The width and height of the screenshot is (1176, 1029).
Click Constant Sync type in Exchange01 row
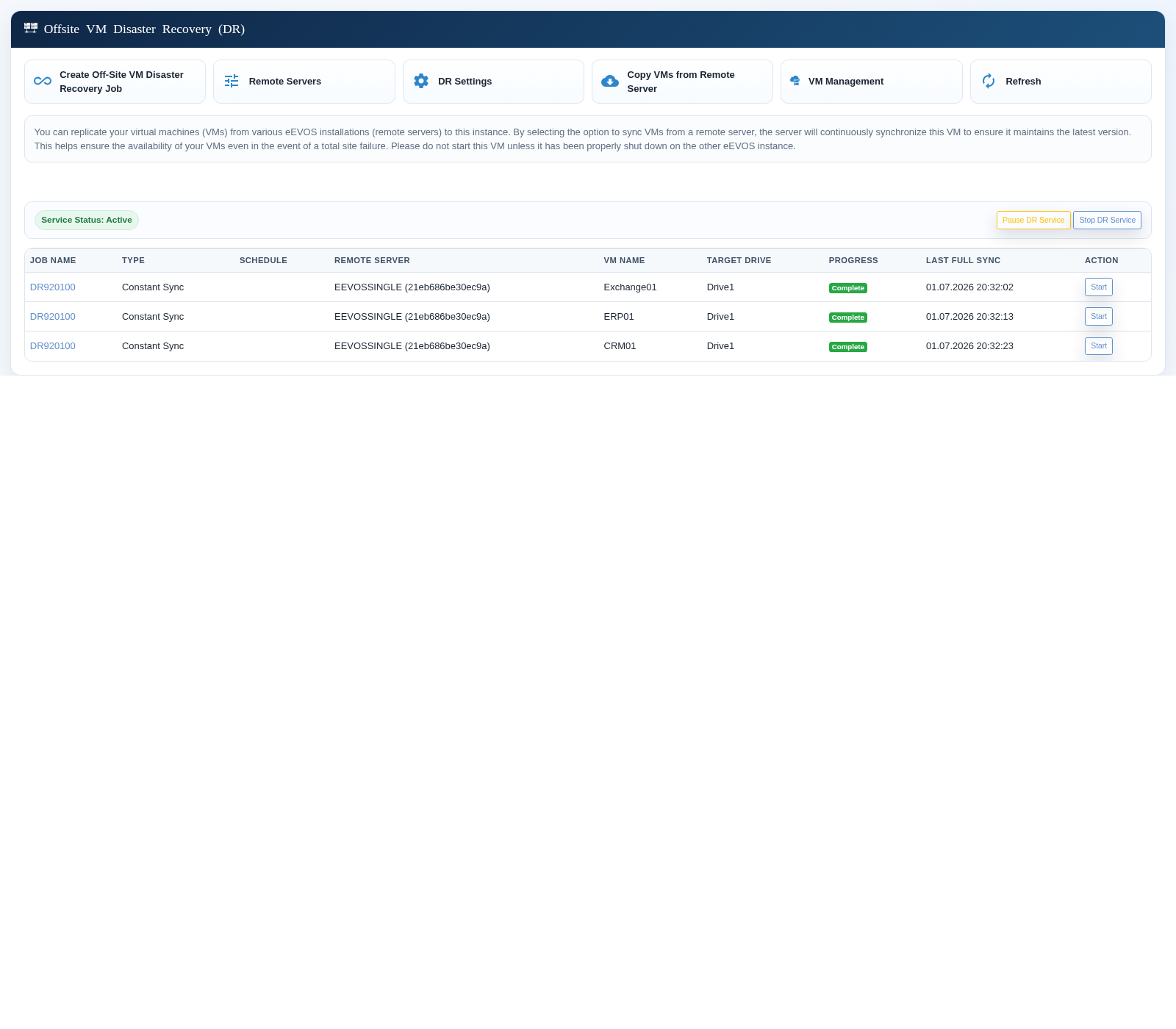point(153,287)
